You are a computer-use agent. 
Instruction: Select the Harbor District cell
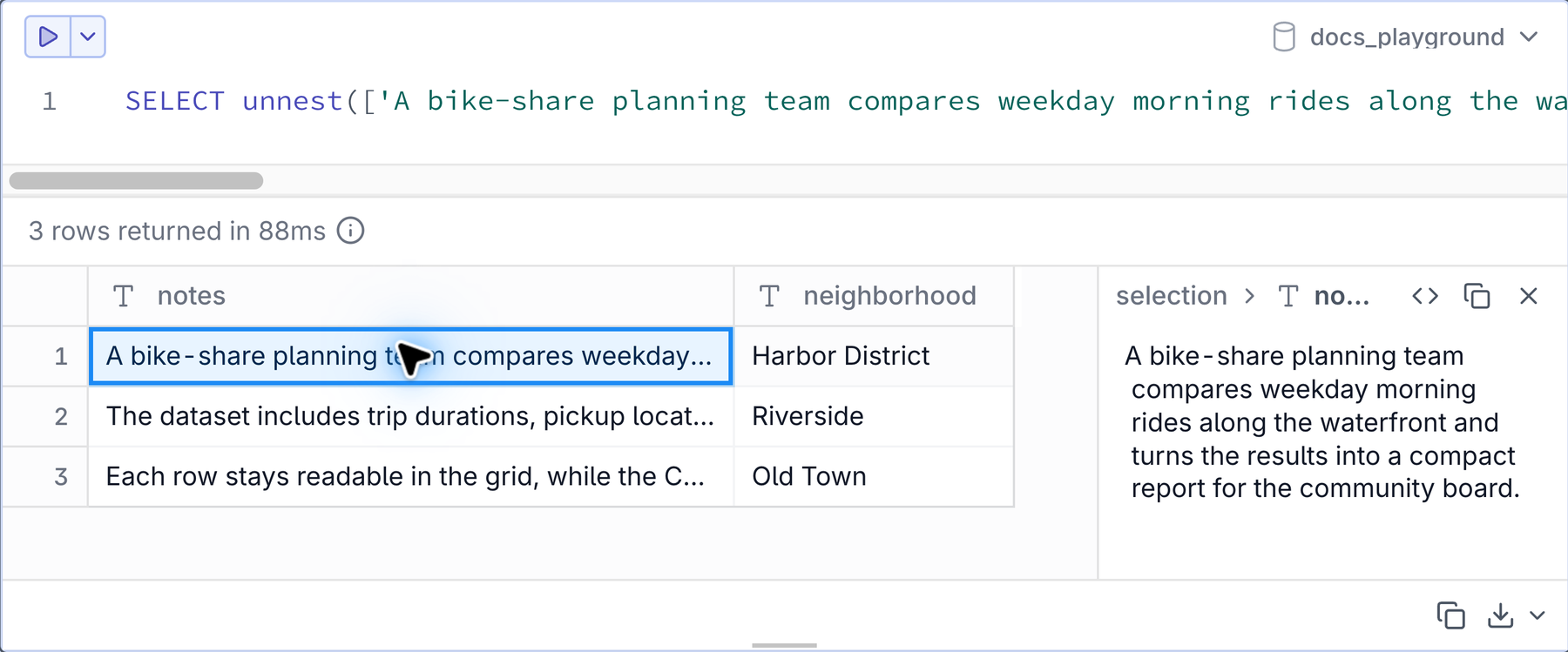[x=874, y=356]
